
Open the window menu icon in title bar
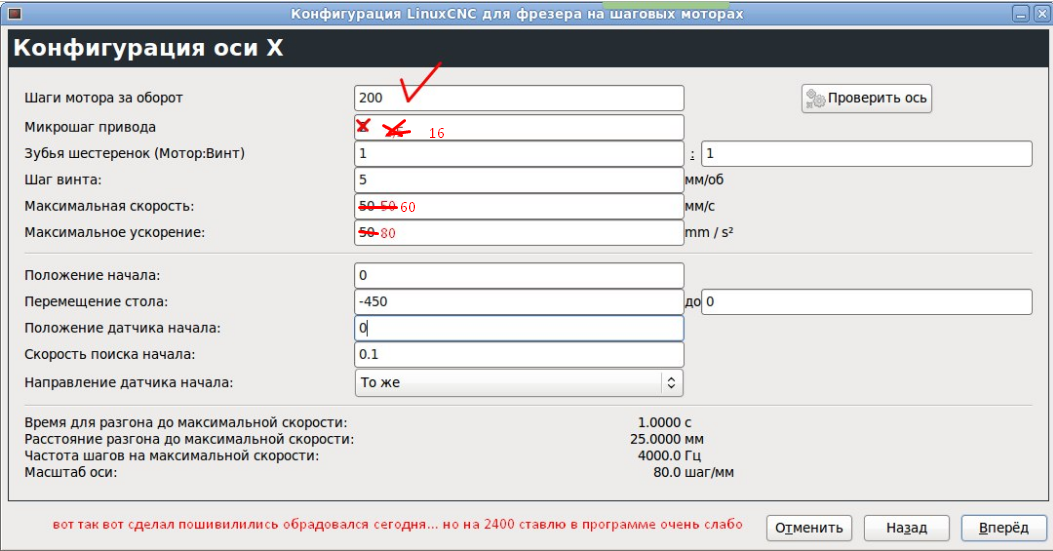coord(14,13)
